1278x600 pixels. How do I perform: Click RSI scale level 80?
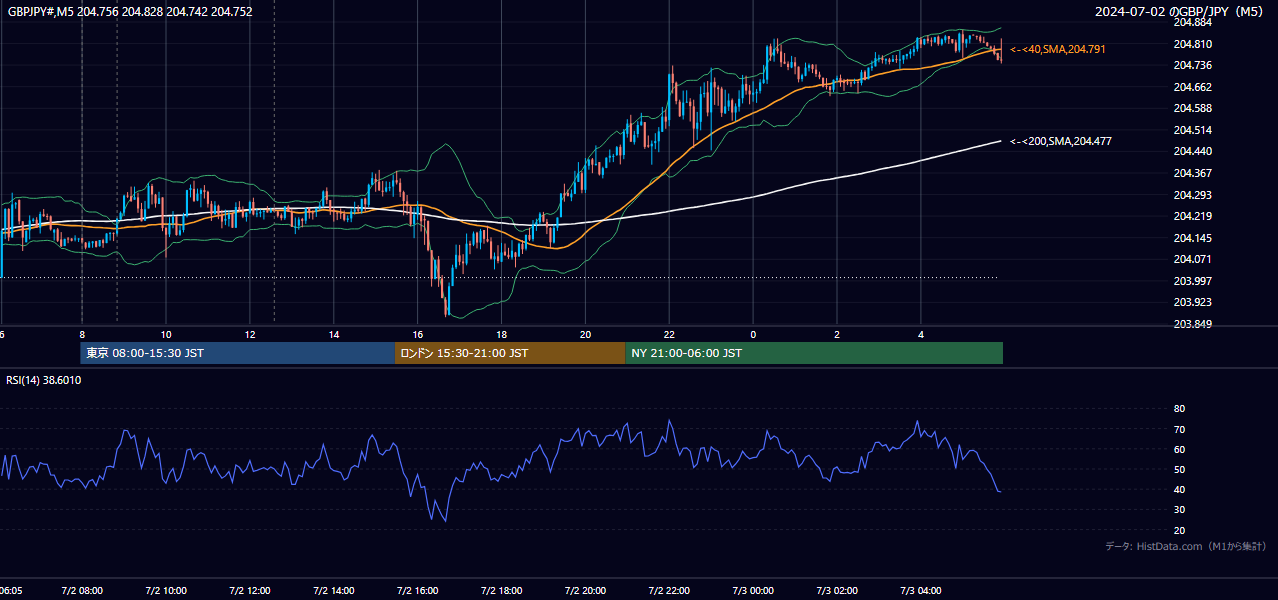tap(1179, 409)
